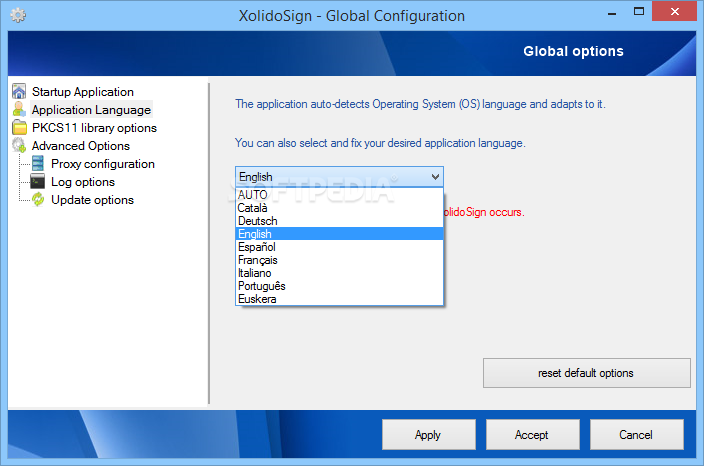Click 'You can also select' instruction text
The image size is (704, 466).
click(x=380, y=143)
